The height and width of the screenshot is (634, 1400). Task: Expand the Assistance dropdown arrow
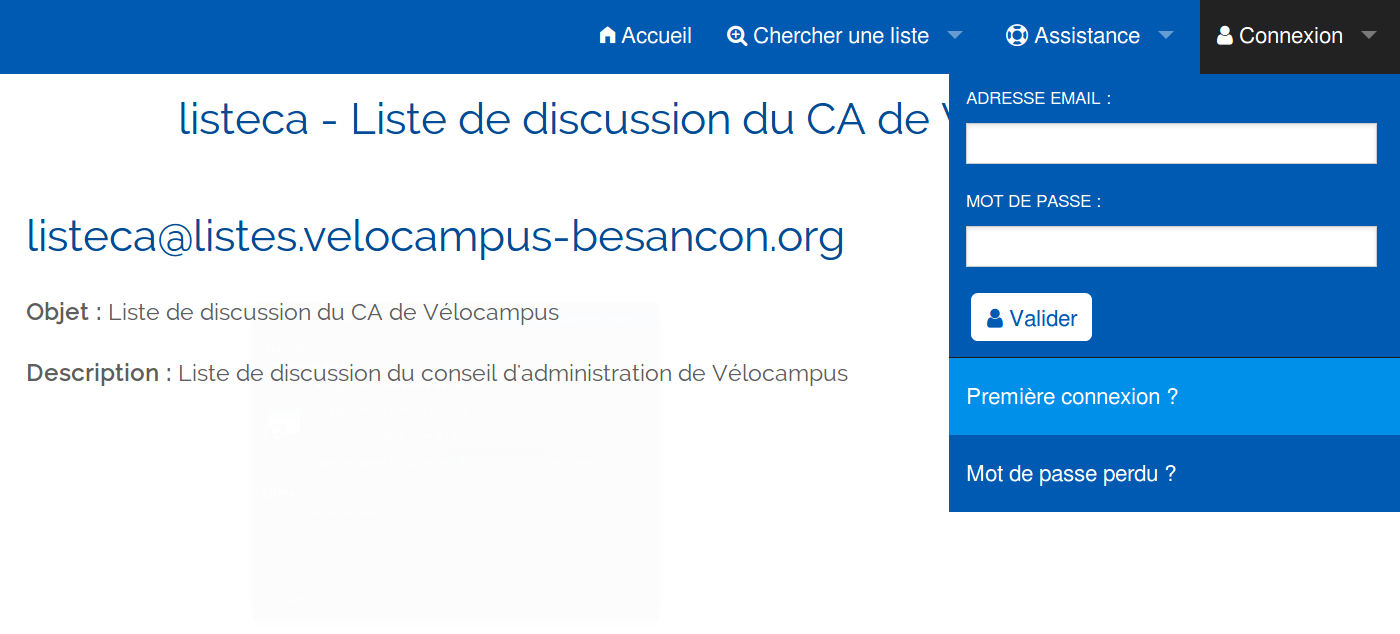(x=1166, y=35)
